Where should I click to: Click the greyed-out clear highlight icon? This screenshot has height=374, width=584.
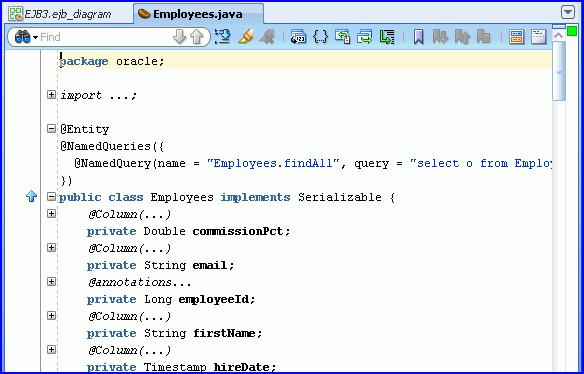[267, 37]
